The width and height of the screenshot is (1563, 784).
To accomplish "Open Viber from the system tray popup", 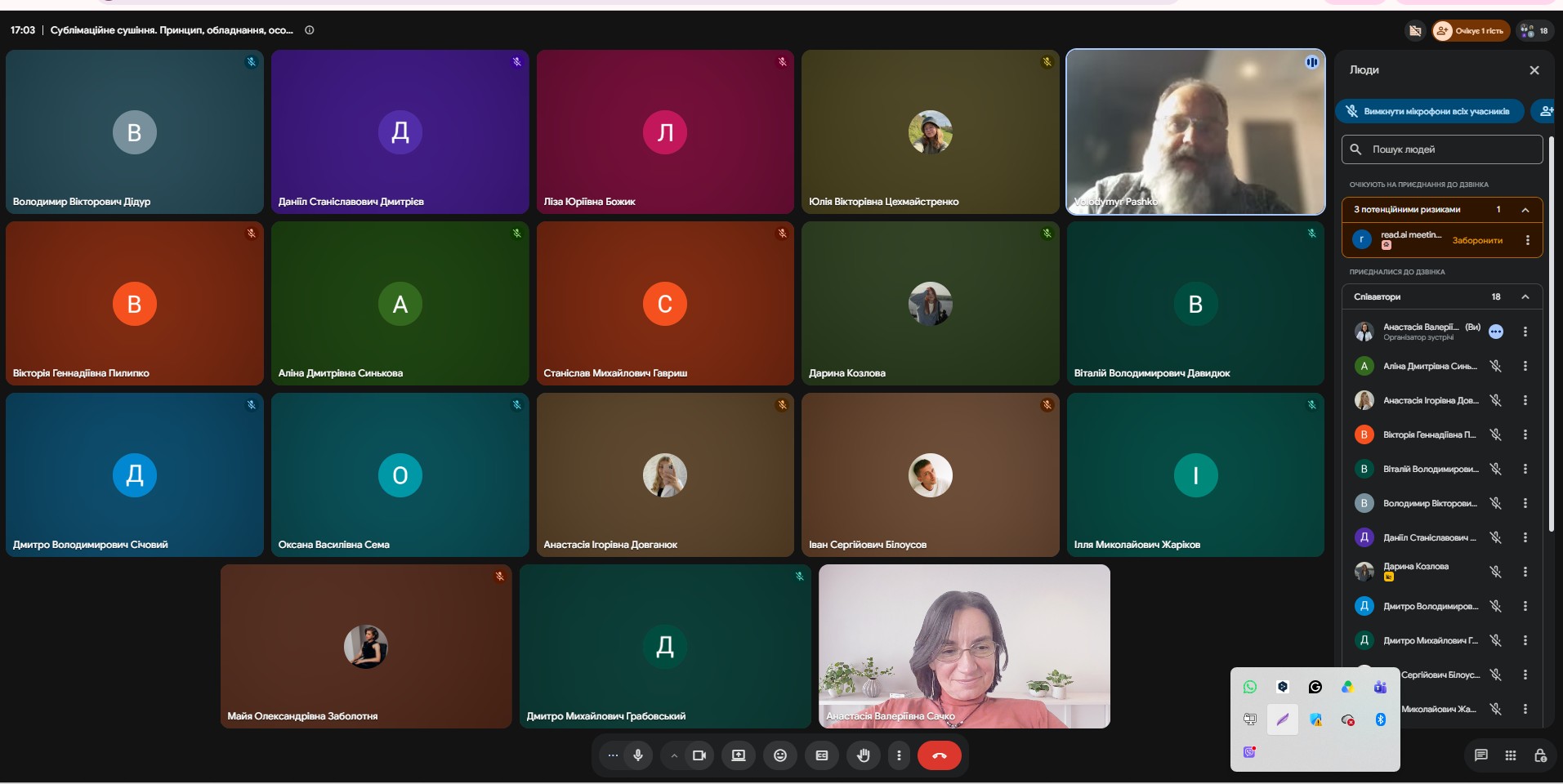I will pos(1249,751).
